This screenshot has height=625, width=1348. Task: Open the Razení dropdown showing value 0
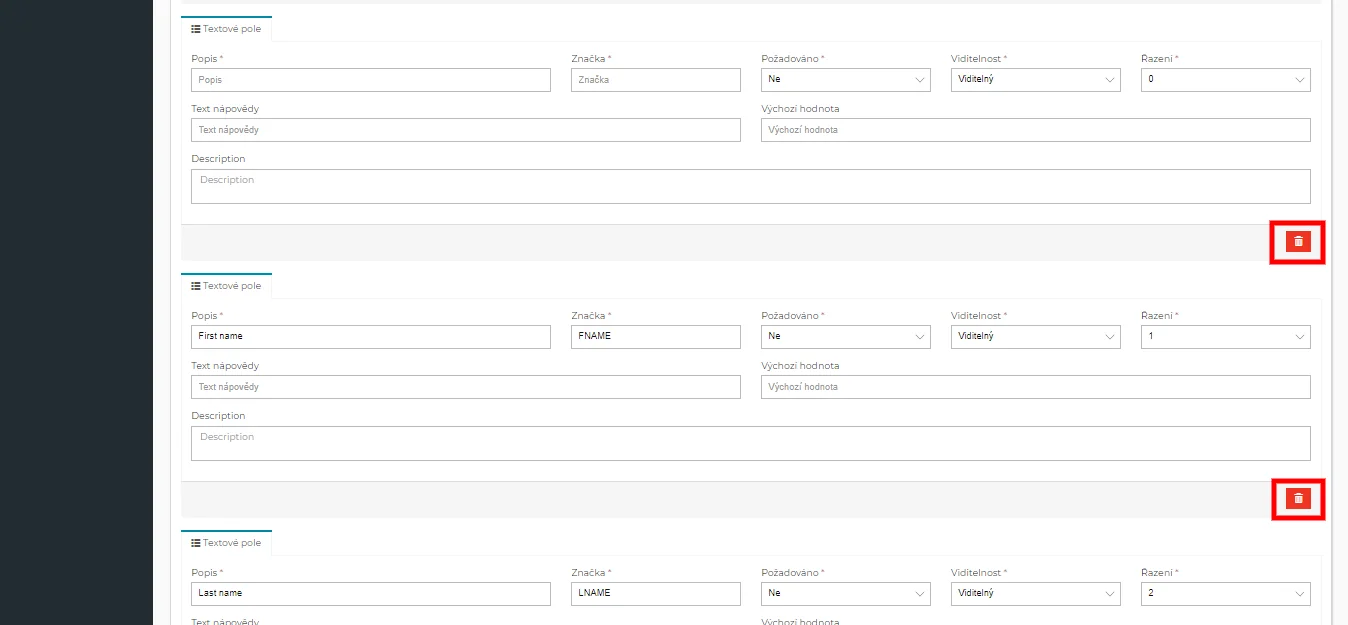pos(1225,80)
